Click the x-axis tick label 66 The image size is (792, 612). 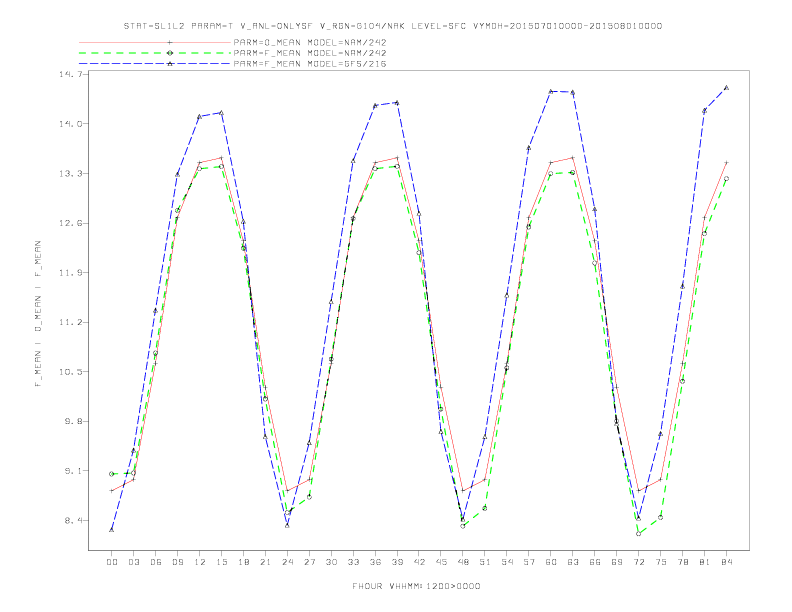tap(595, 562)
